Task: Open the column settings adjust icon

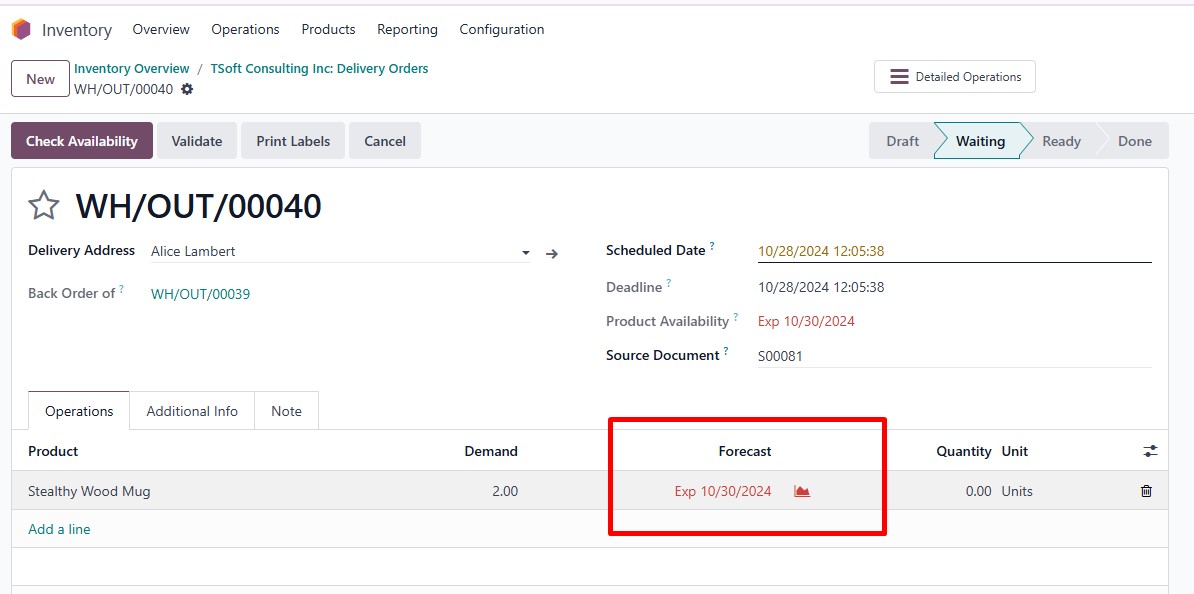Action: click(1150, 452)
